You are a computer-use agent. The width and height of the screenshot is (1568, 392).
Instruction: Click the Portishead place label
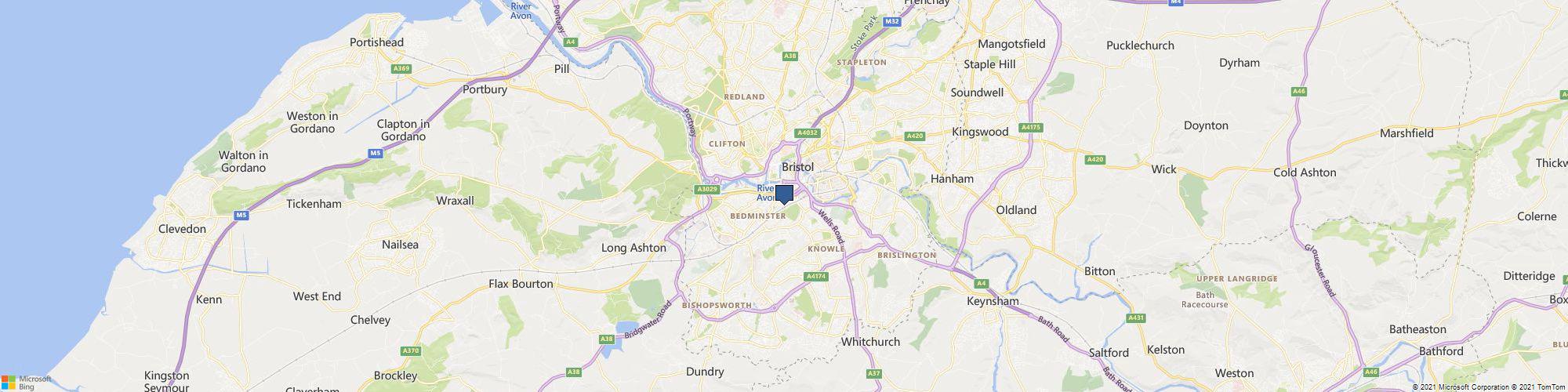pyautogui.click(x=376, y=42)
